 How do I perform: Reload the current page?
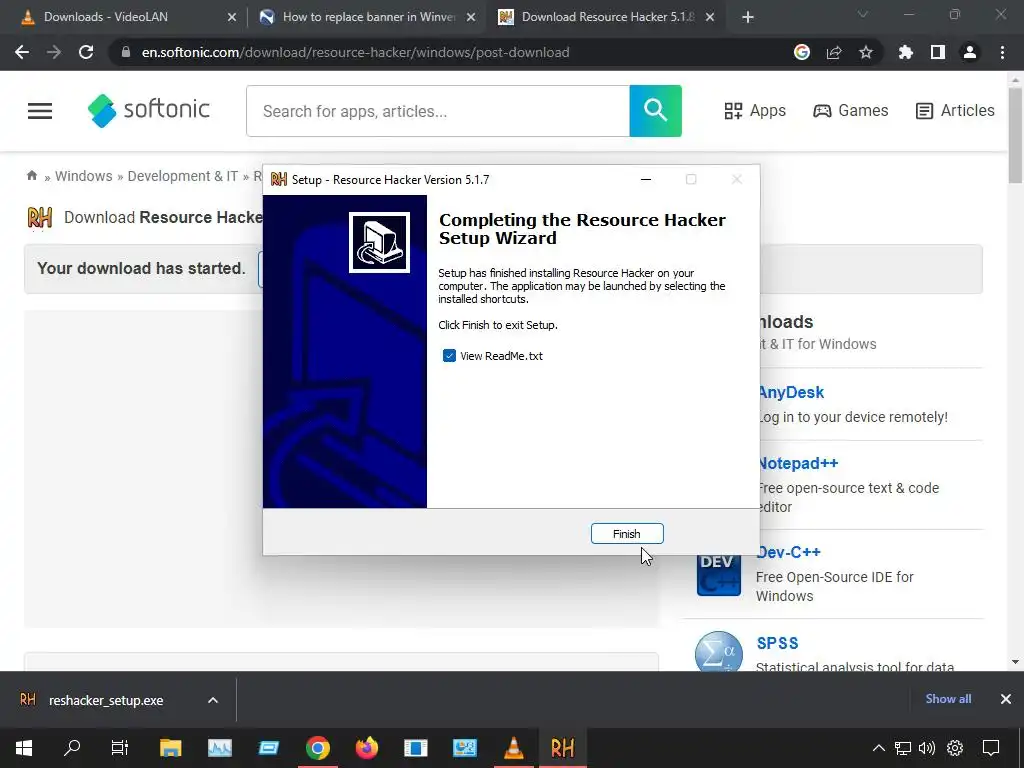click(86, 52)
